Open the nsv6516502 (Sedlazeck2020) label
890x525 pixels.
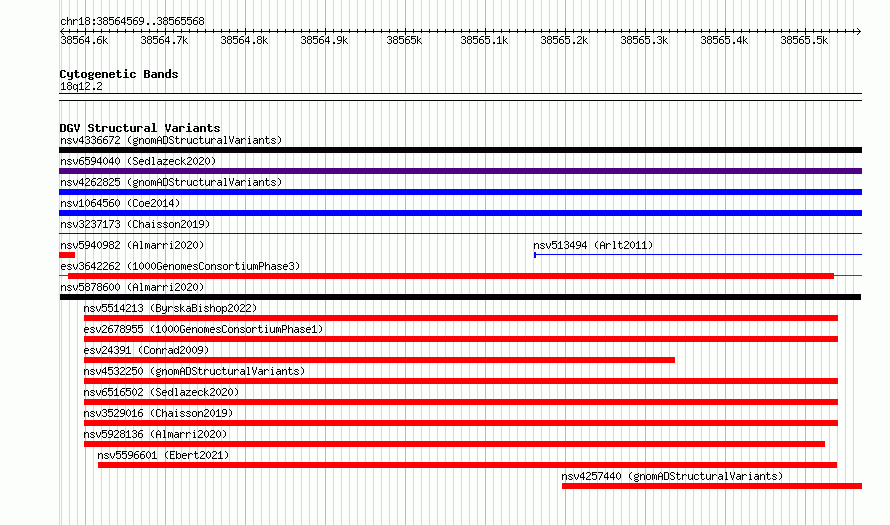(x=161, y=392)
